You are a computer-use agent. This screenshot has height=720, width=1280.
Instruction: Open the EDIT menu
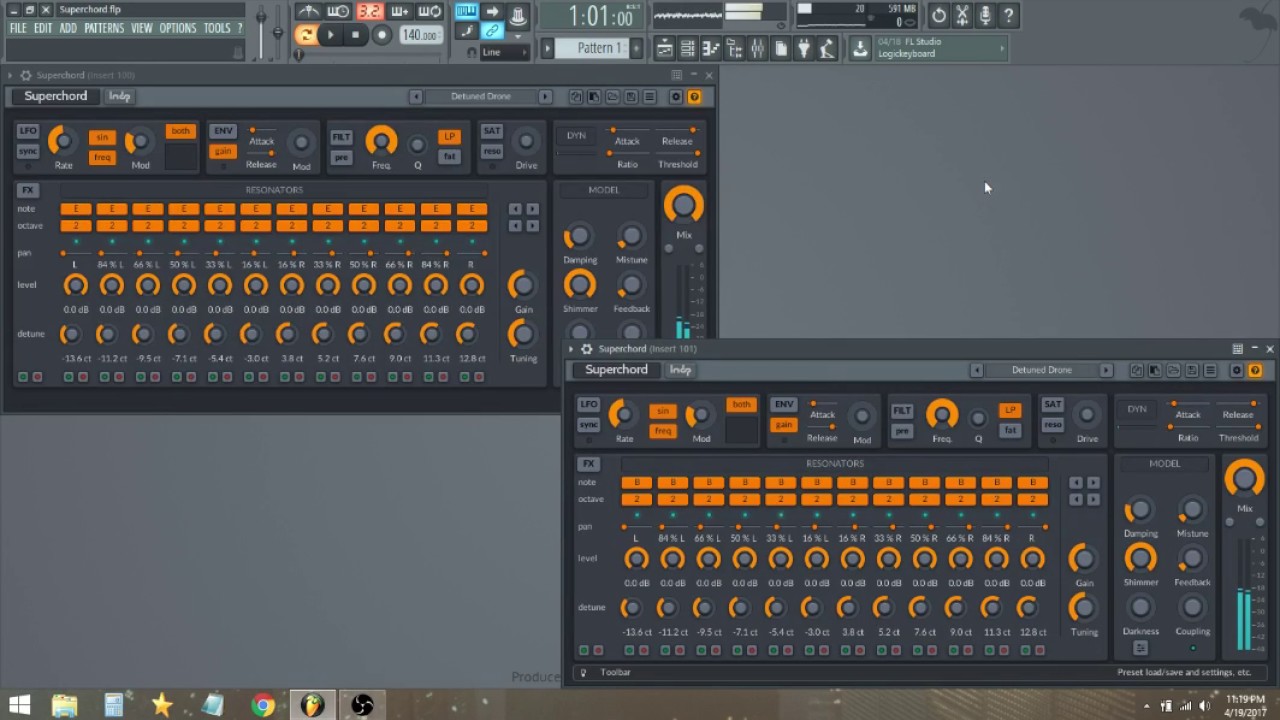(43, 28)
